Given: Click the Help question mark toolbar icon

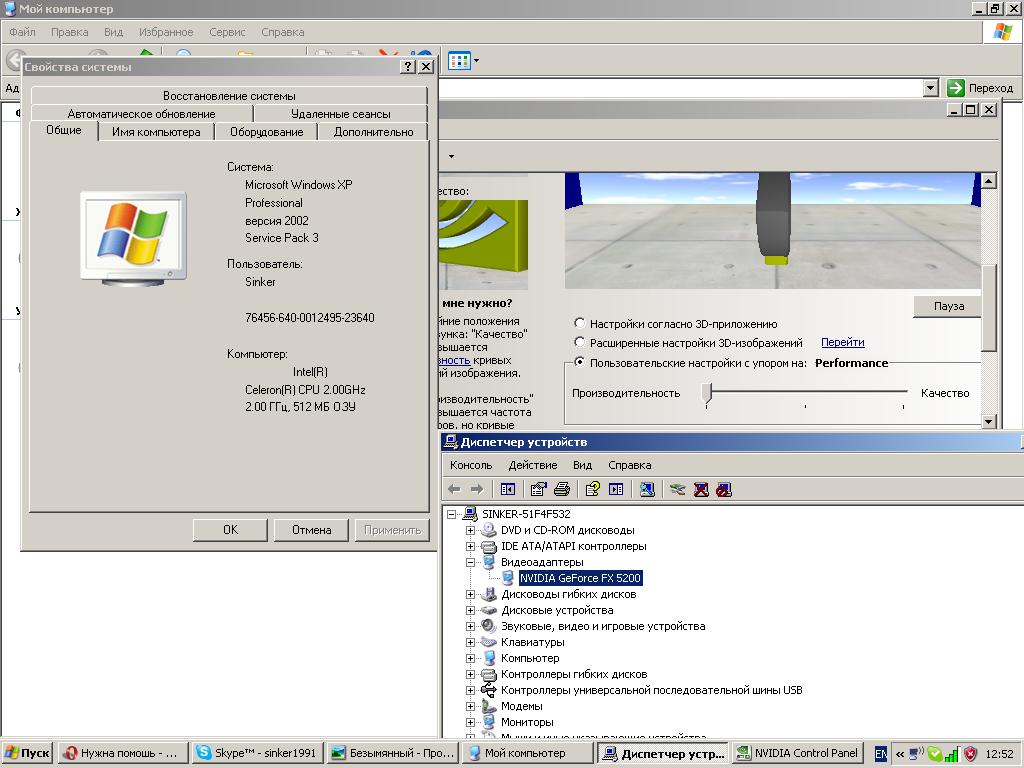Looking at the screenshot, I should [x=592, y=489].
